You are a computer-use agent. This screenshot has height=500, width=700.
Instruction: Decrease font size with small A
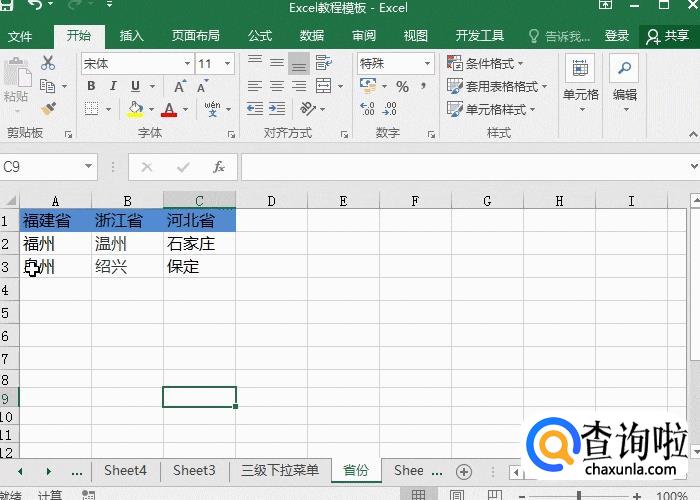click(x=202, y=86)
